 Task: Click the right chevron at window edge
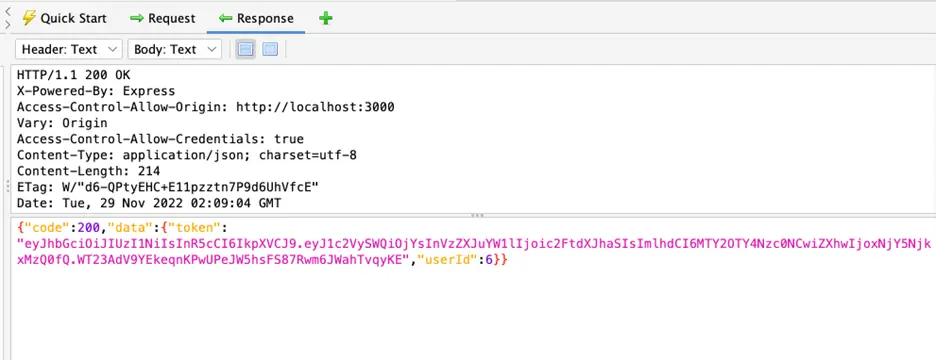point(7,24)
